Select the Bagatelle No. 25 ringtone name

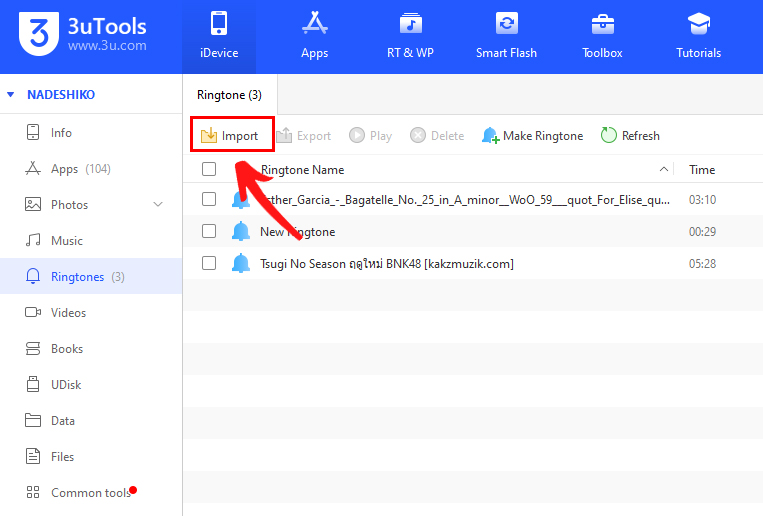[x=465, y=200]
